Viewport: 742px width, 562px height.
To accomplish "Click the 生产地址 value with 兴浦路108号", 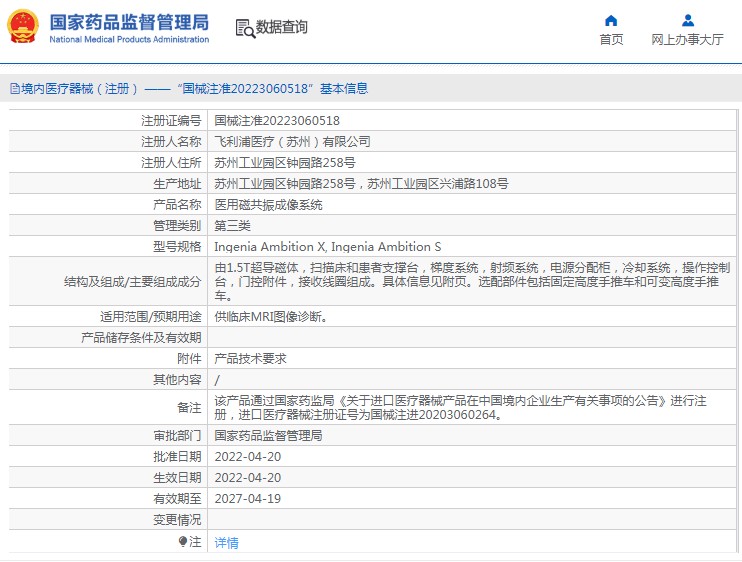I will [361, 184].
